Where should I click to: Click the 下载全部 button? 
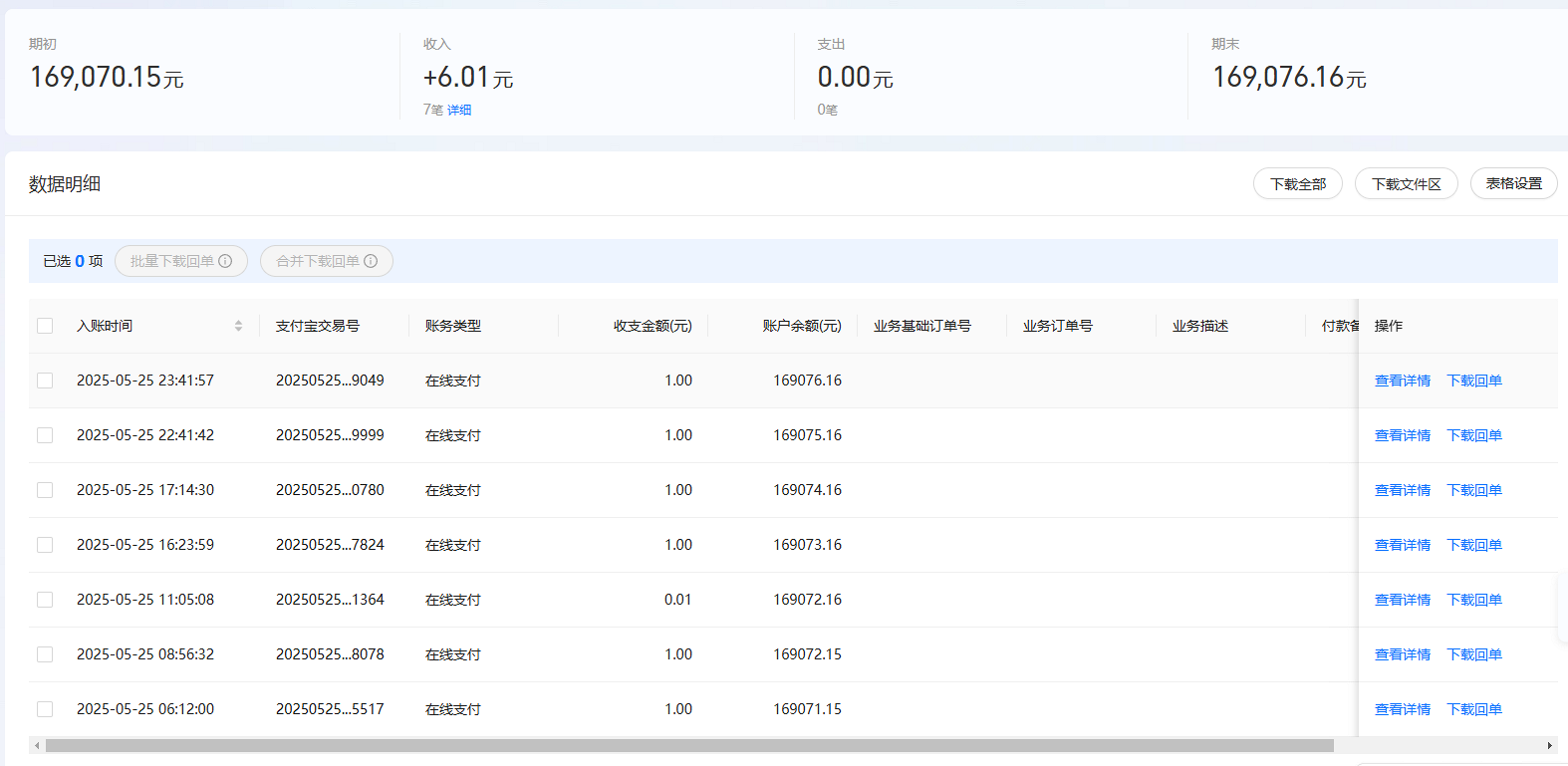pos(1298,184)
